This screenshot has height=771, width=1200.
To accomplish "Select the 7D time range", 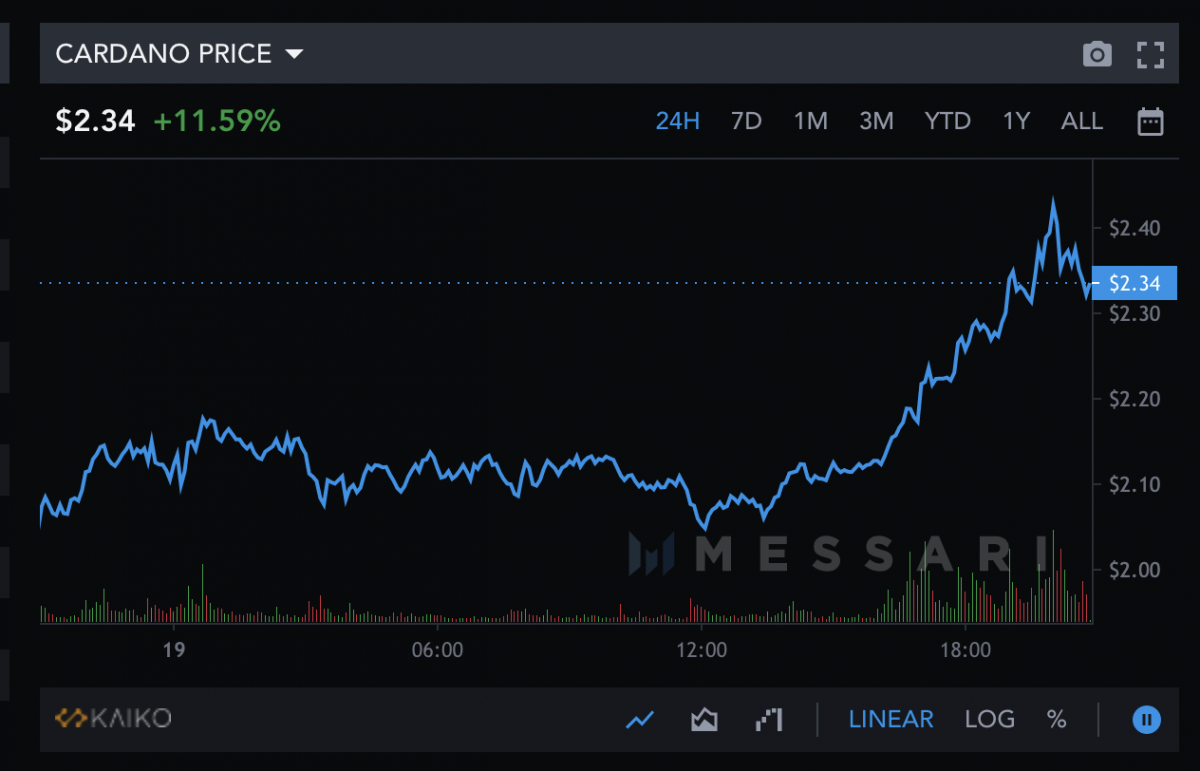I will coord(746,122).
